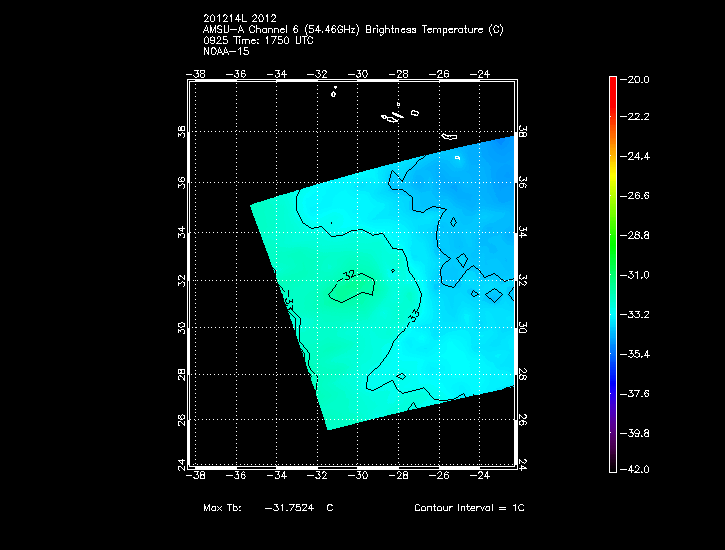Click the Max Tb value -31.7524
The height and width of the screenshot is (550, 725).
pos(291,508)
